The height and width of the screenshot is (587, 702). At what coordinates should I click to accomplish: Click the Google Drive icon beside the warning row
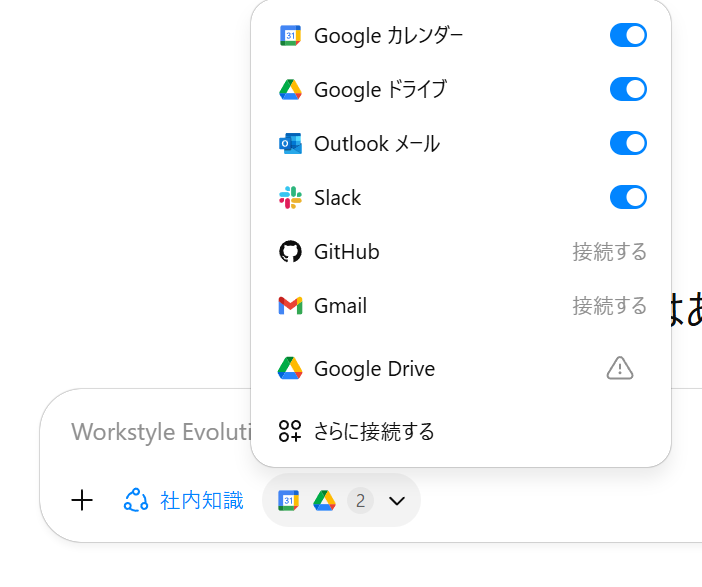pos(290,368)
